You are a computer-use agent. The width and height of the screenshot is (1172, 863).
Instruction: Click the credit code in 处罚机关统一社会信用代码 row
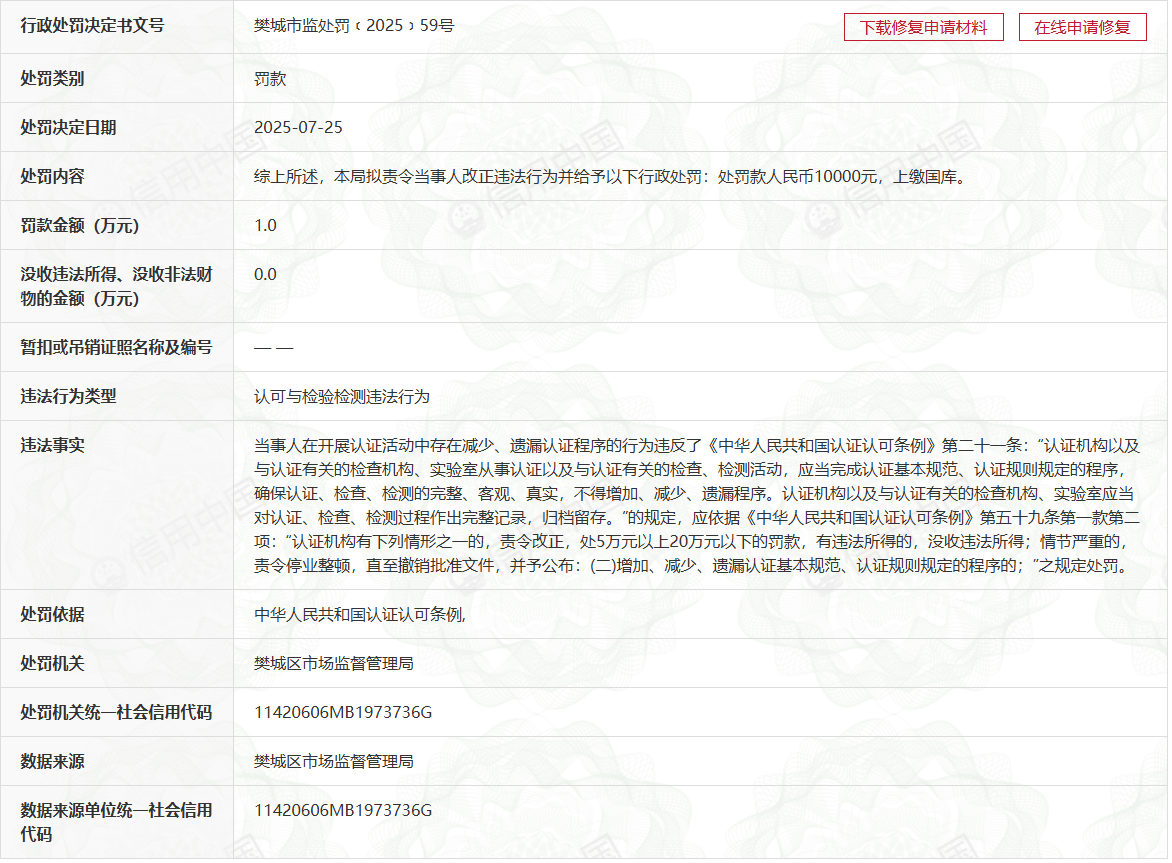tap(343, 713)
